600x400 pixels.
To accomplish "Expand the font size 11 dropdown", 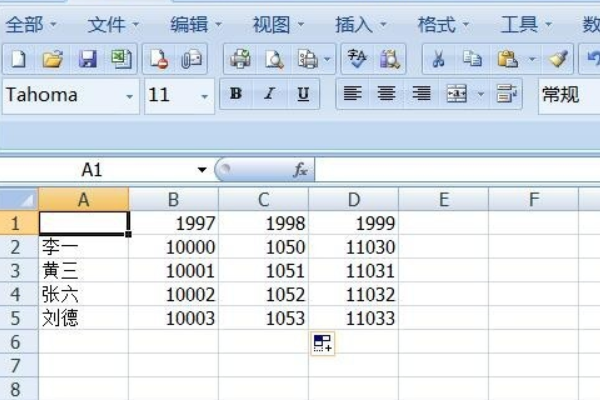I will point(205,96).
